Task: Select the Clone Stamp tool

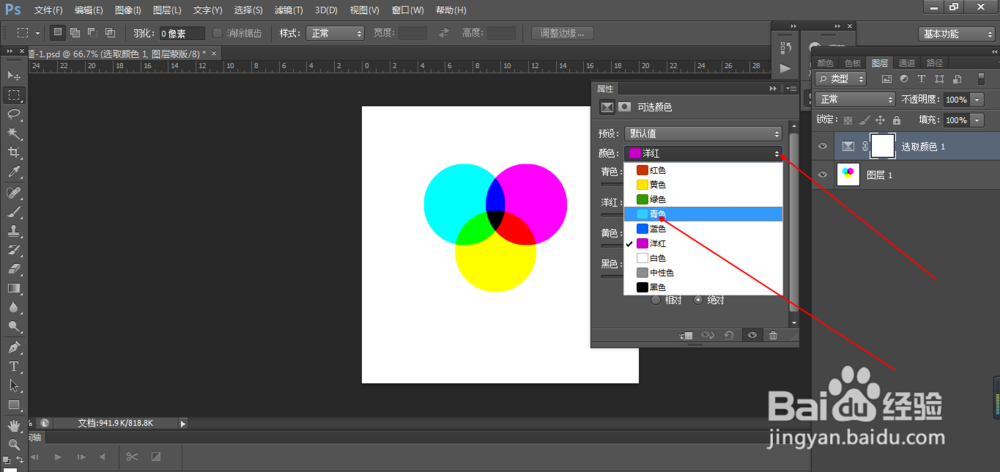Action: (x=13, y=230)
